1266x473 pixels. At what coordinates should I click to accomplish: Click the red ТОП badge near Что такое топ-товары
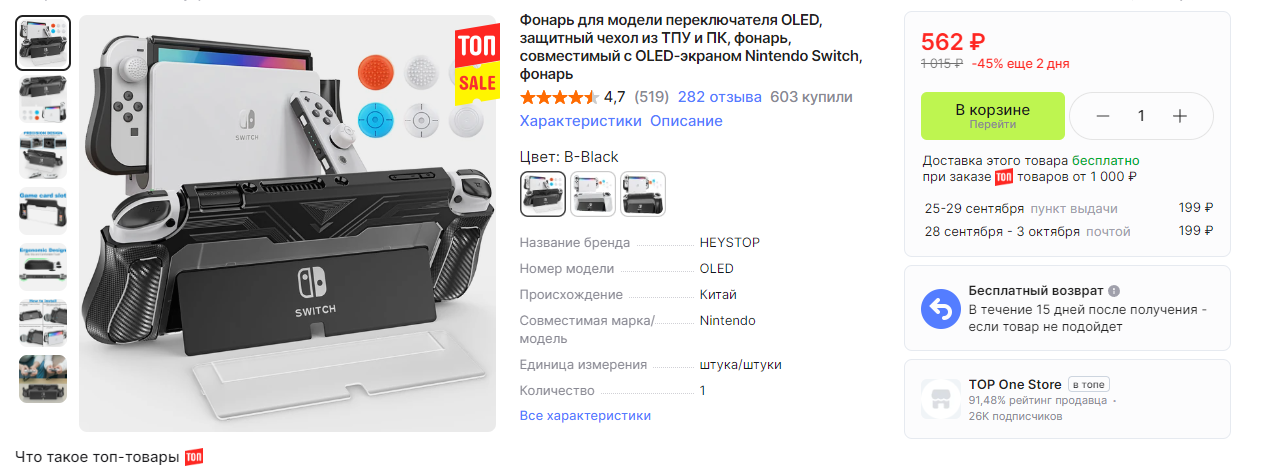click(x=194, y=457)
